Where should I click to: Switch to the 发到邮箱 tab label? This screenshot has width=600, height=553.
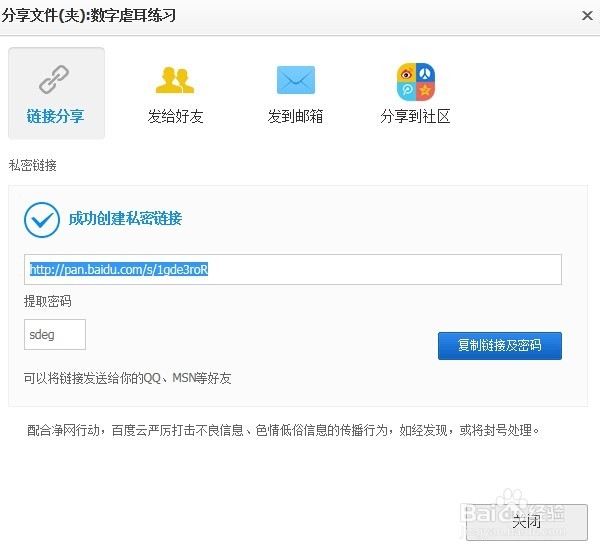[x=295, y=116]
